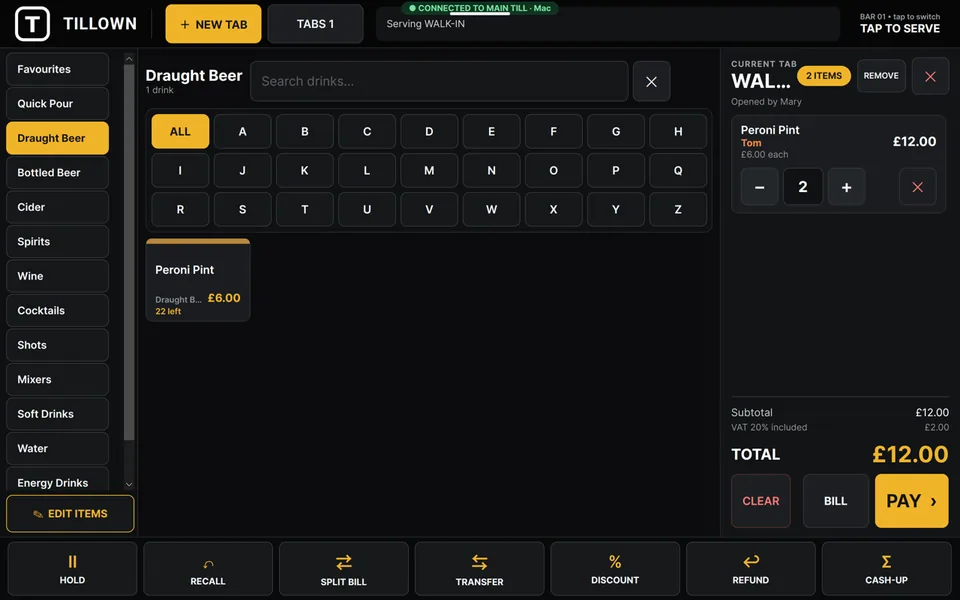This screenshot has width=960, height=600.
Task: Open Transfer function
Action: (479, 569)
